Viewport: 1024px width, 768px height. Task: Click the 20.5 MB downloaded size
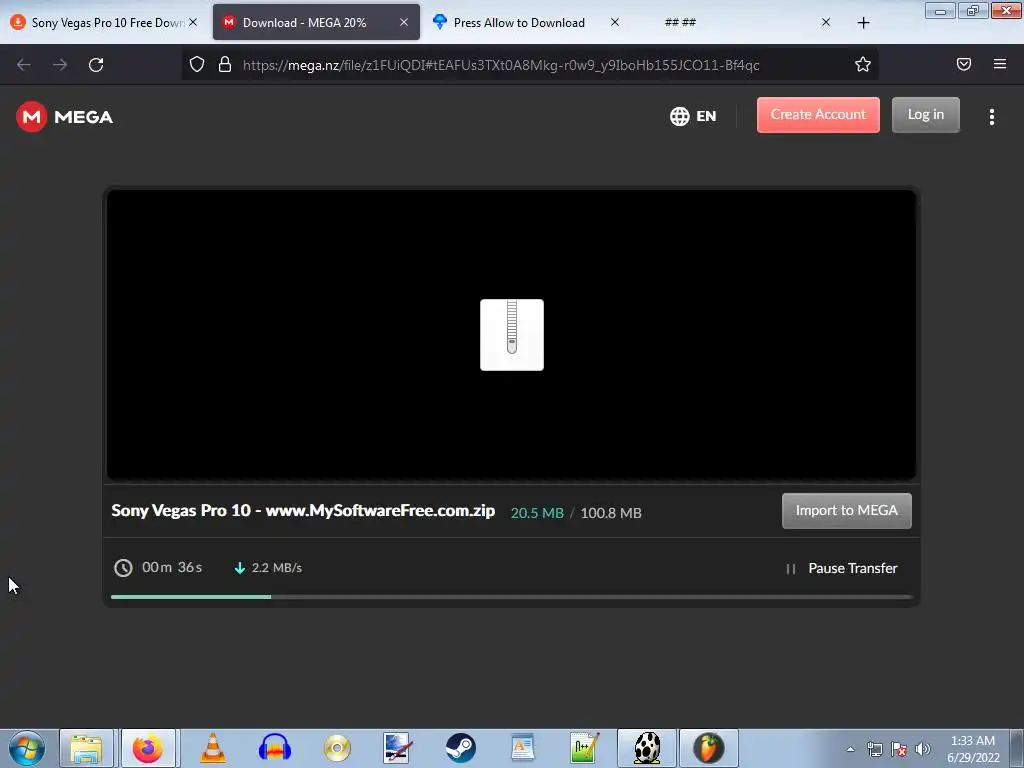pyautogui.click(x=537, y=513)
